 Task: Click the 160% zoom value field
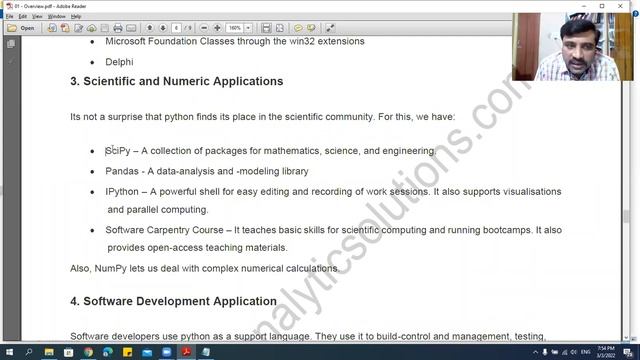(235, 28)
